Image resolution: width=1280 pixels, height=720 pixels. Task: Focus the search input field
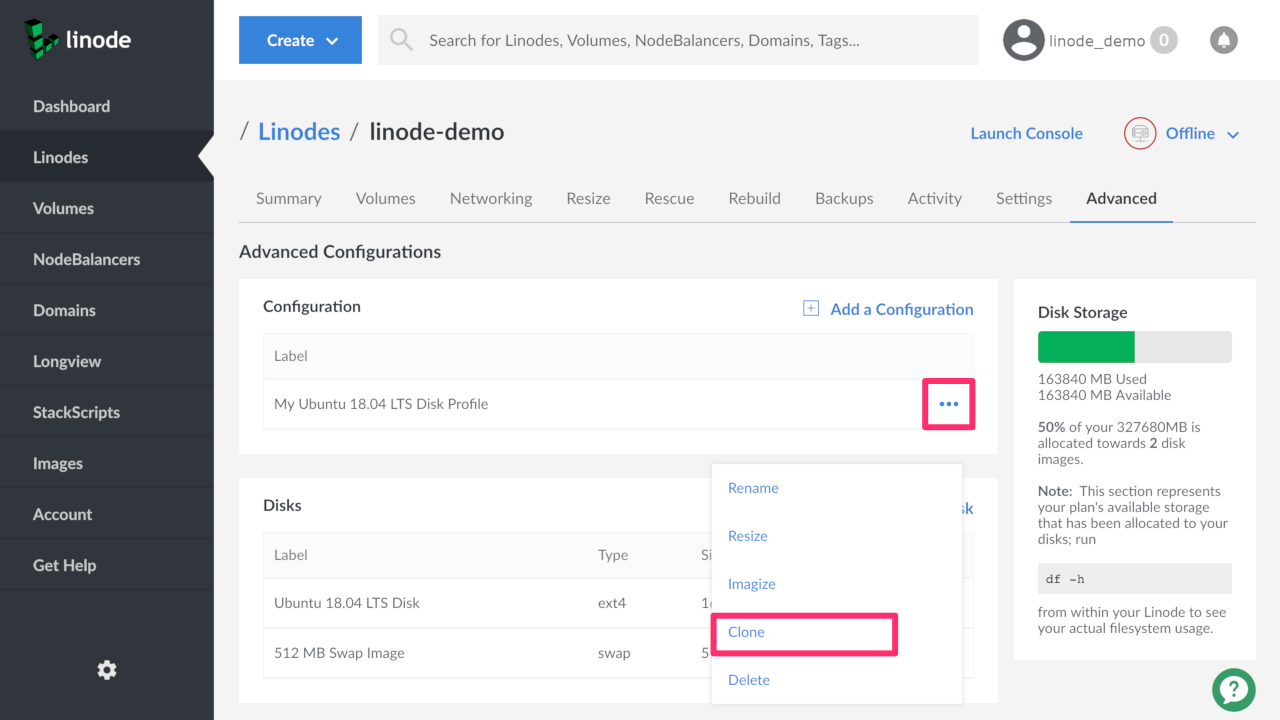click(690, 40)
